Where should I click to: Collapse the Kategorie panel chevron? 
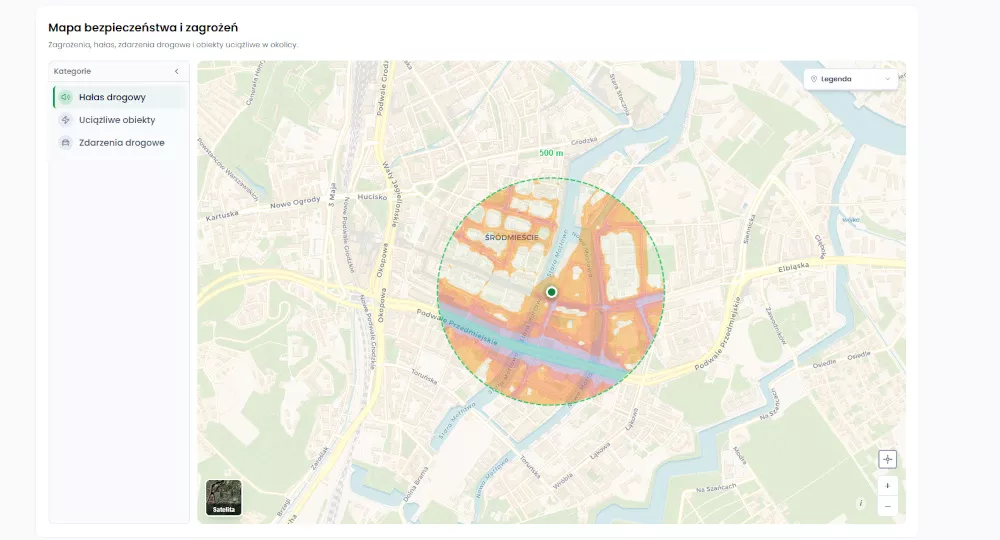coord(177,71)
